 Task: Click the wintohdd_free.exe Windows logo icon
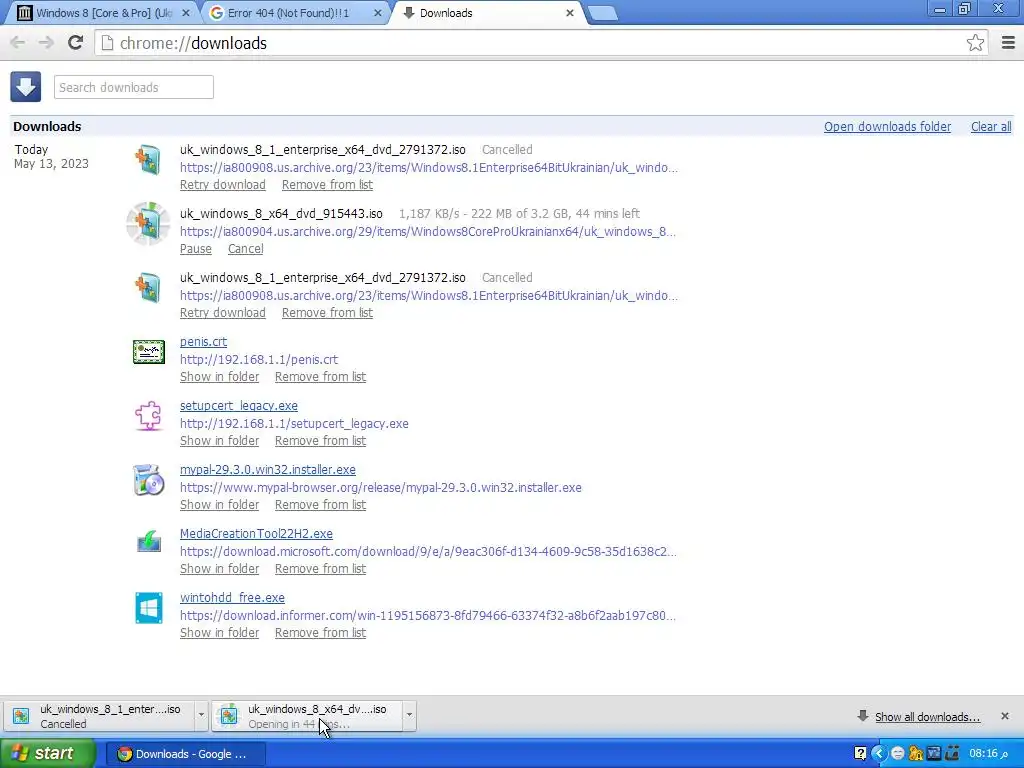148,608
